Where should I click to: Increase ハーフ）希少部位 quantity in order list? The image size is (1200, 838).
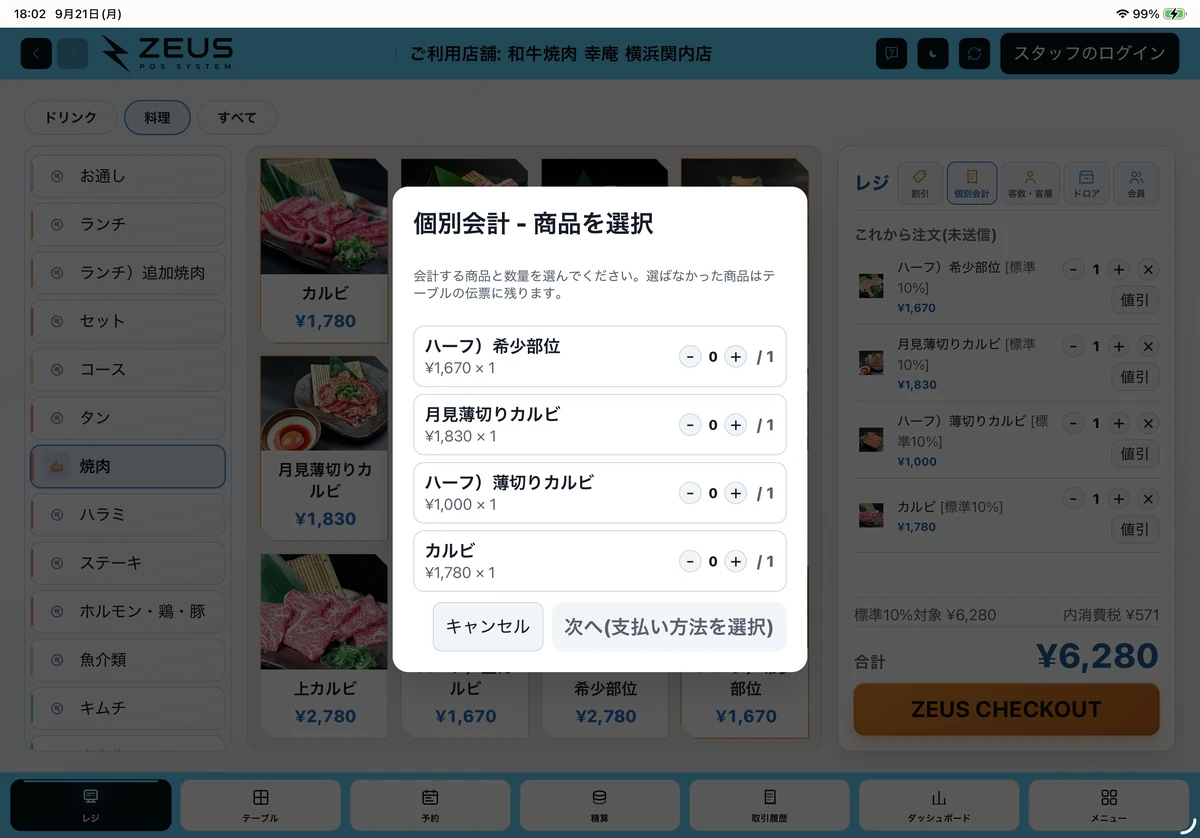pos(1119,269)
